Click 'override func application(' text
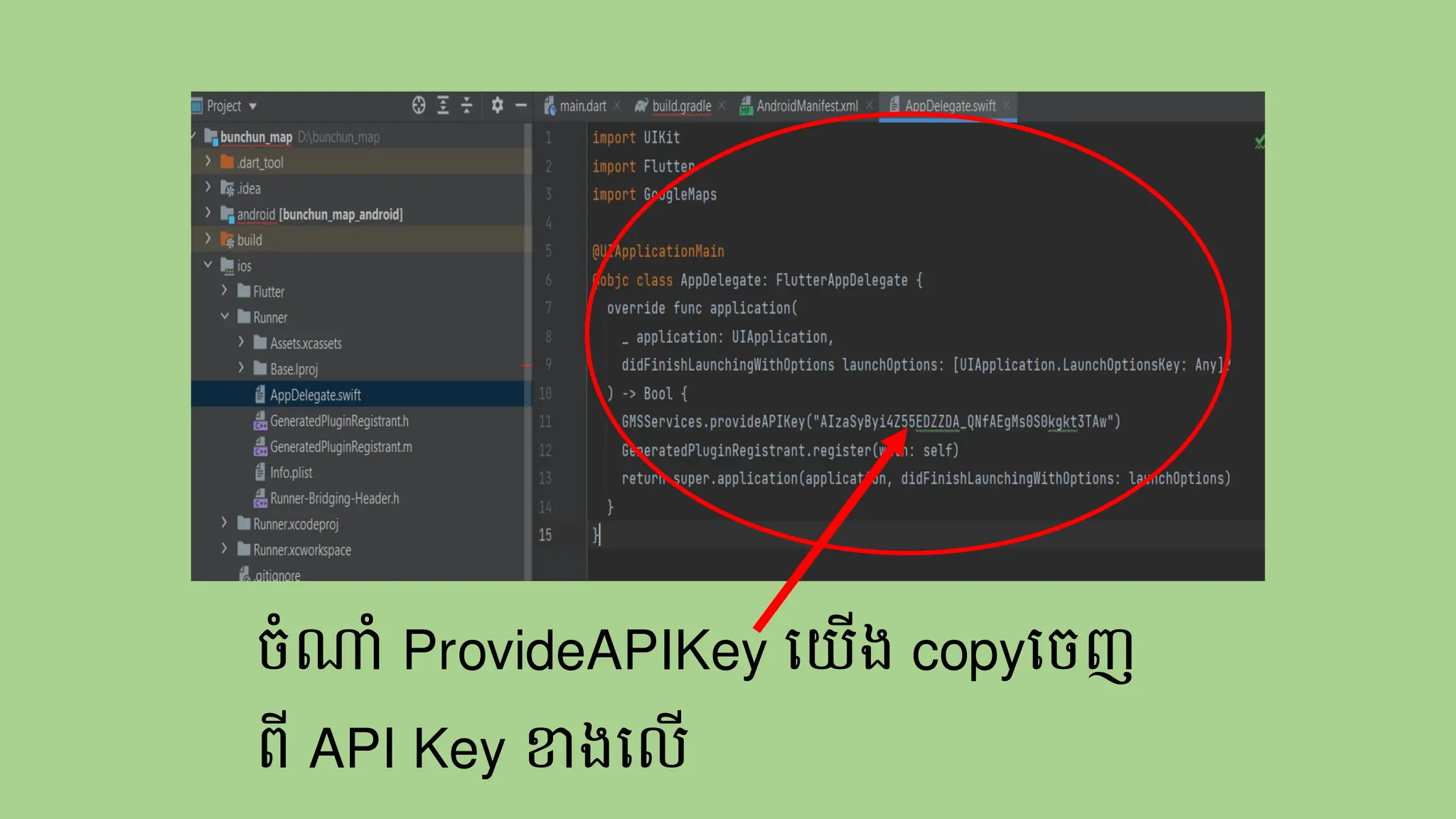This screenshot has height=819, width=1456. (702, 308)
